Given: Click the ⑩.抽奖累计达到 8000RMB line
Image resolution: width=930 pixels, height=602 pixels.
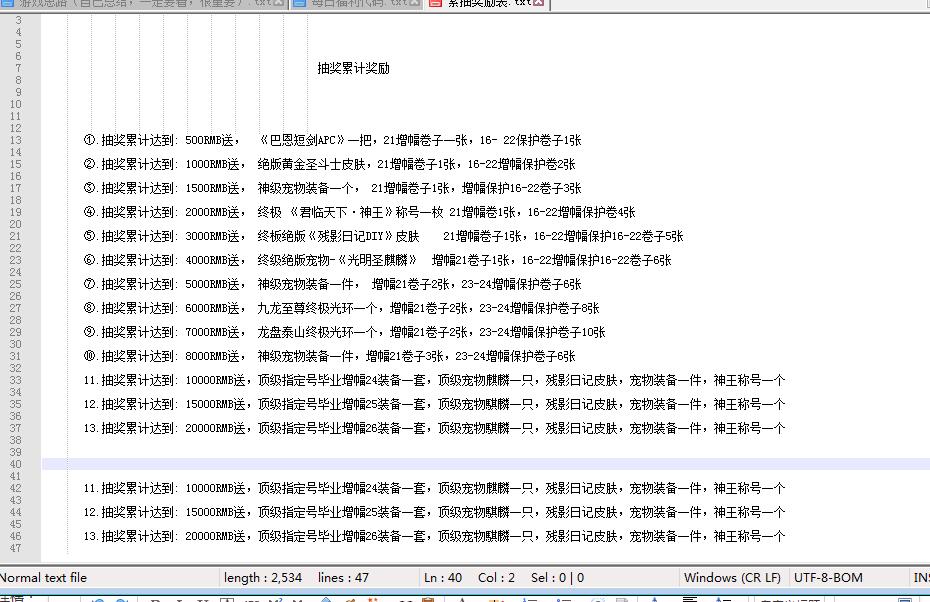Looking at the screenshot, I should click(x=330, y=356).
